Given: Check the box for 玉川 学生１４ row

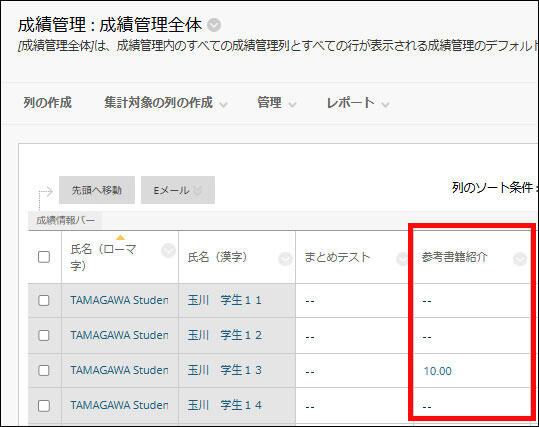Looking at the screenshot, I should point(44,405).
